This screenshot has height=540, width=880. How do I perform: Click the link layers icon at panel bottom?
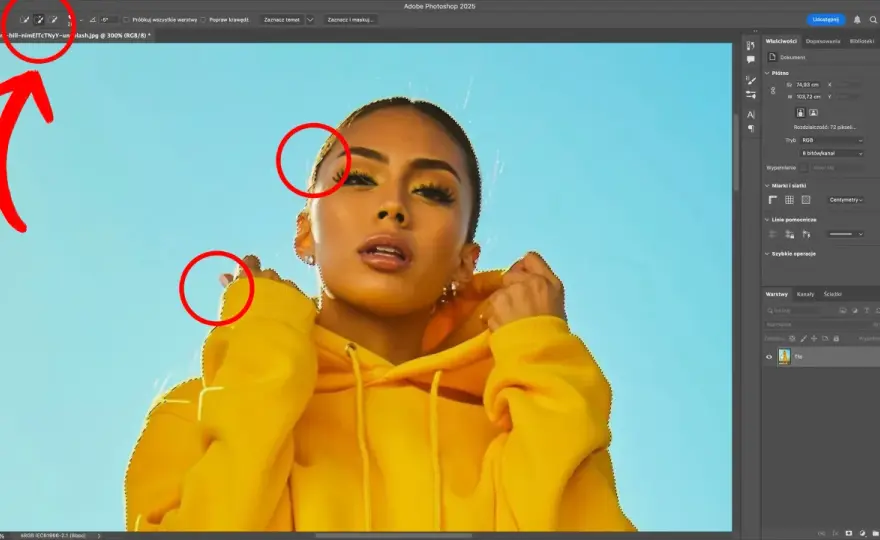coord(821,533)
